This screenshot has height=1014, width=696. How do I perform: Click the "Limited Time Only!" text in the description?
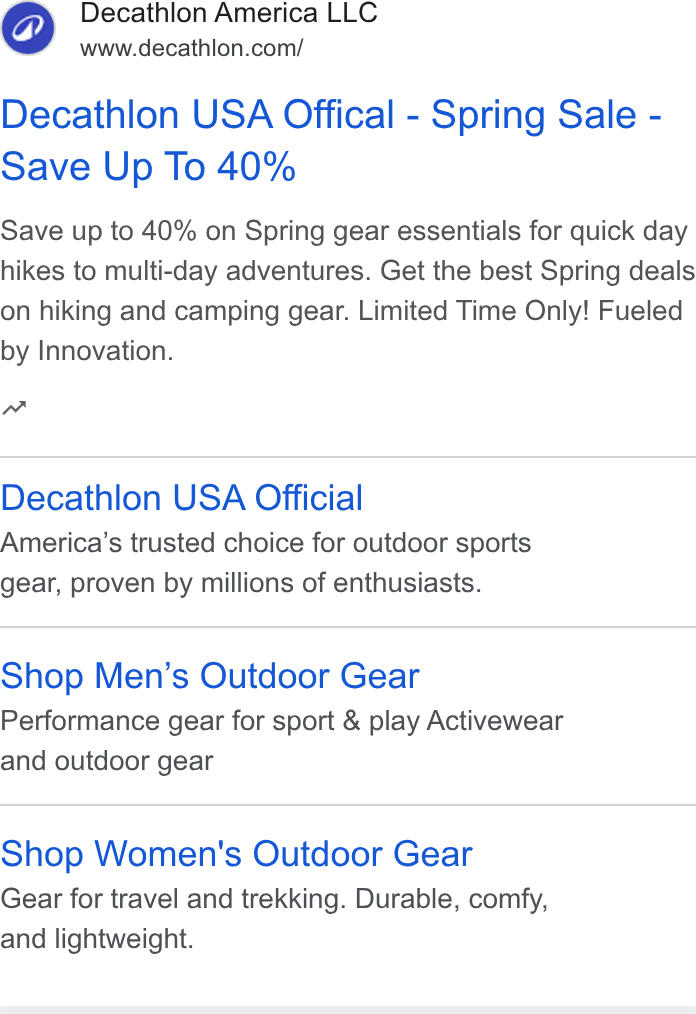pos(473,311)
